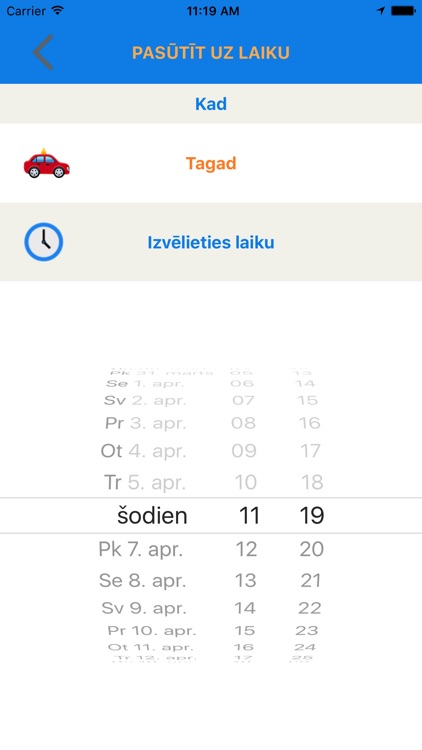The height and width of the screenshot is (750, 422).
Task: Tap the location arrow status icon
Action: tap(380, 11)
